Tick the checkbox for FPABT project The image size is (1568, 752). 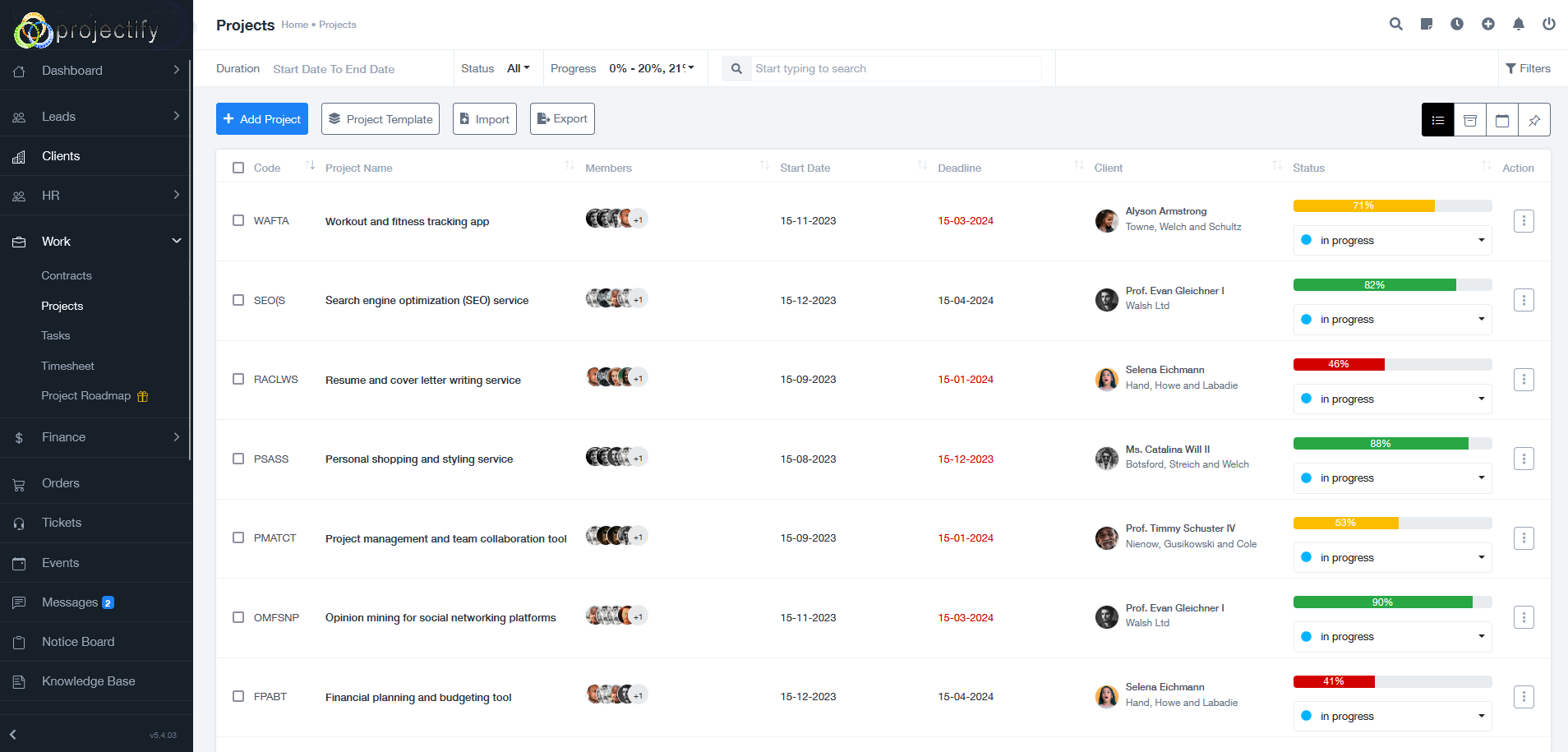(238, 696)
